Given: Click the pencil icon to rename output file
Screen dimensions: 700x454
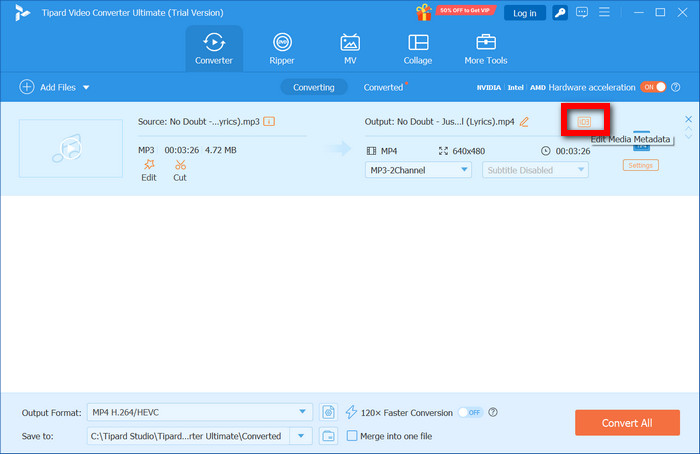Looking at the screenshot, I should point(524,122).
